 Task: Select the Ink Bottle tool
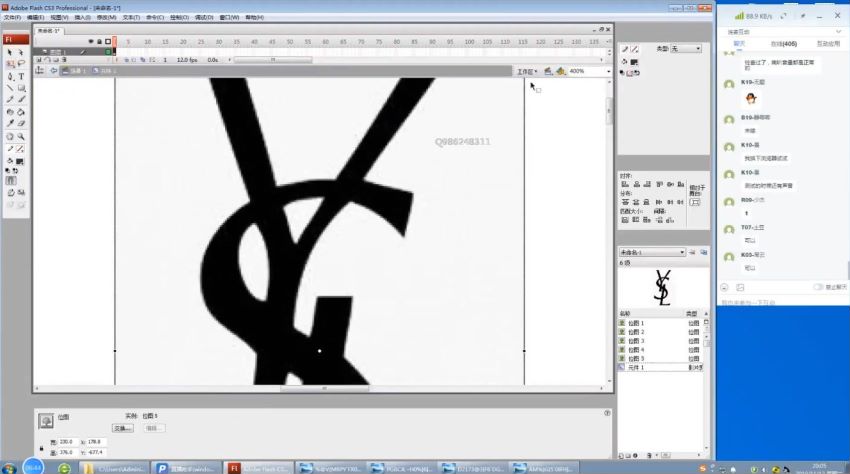point(10,112)
